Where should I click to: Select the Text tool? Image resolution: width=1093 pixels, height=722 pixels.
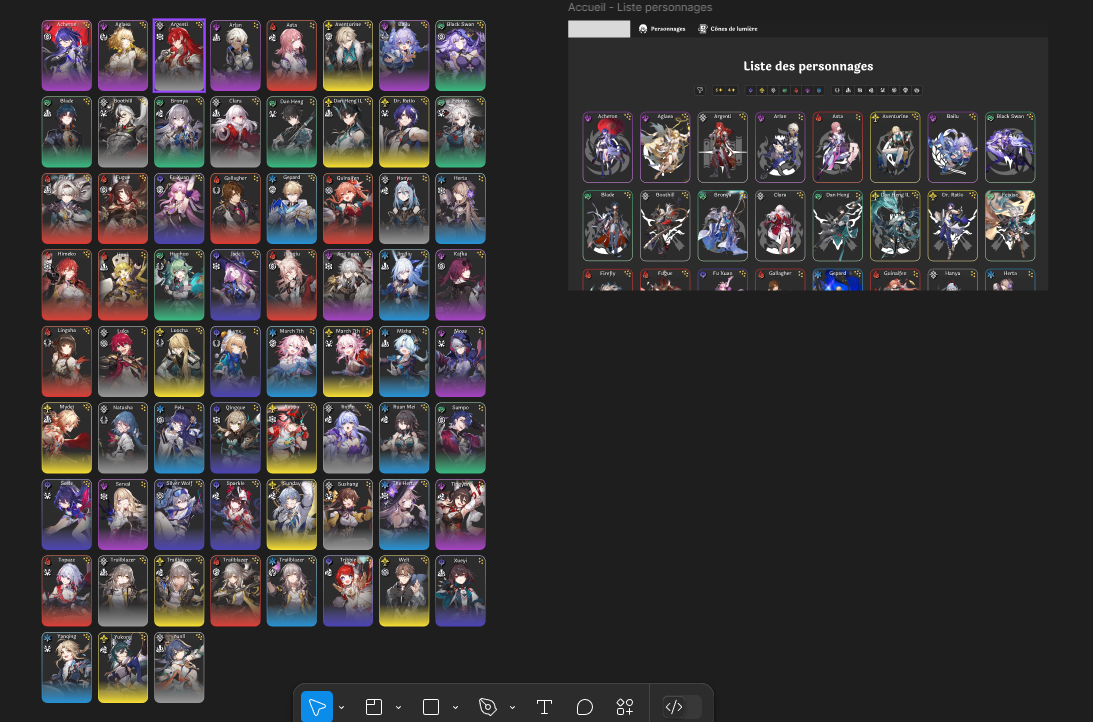pyautogui.click(x=544, y=707)
